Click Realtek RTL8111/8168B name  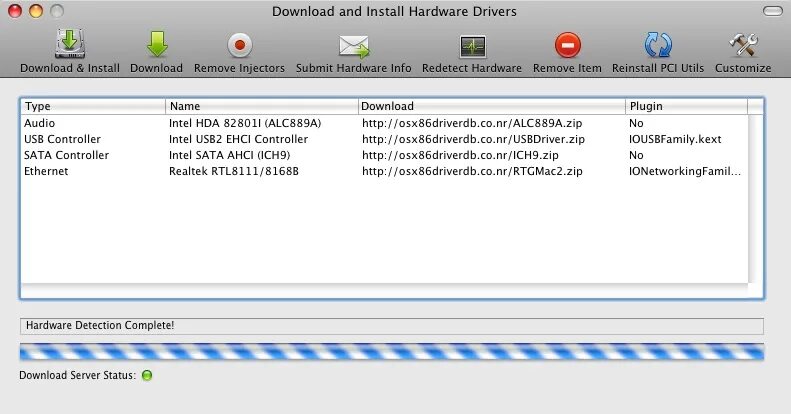point(234,171)
